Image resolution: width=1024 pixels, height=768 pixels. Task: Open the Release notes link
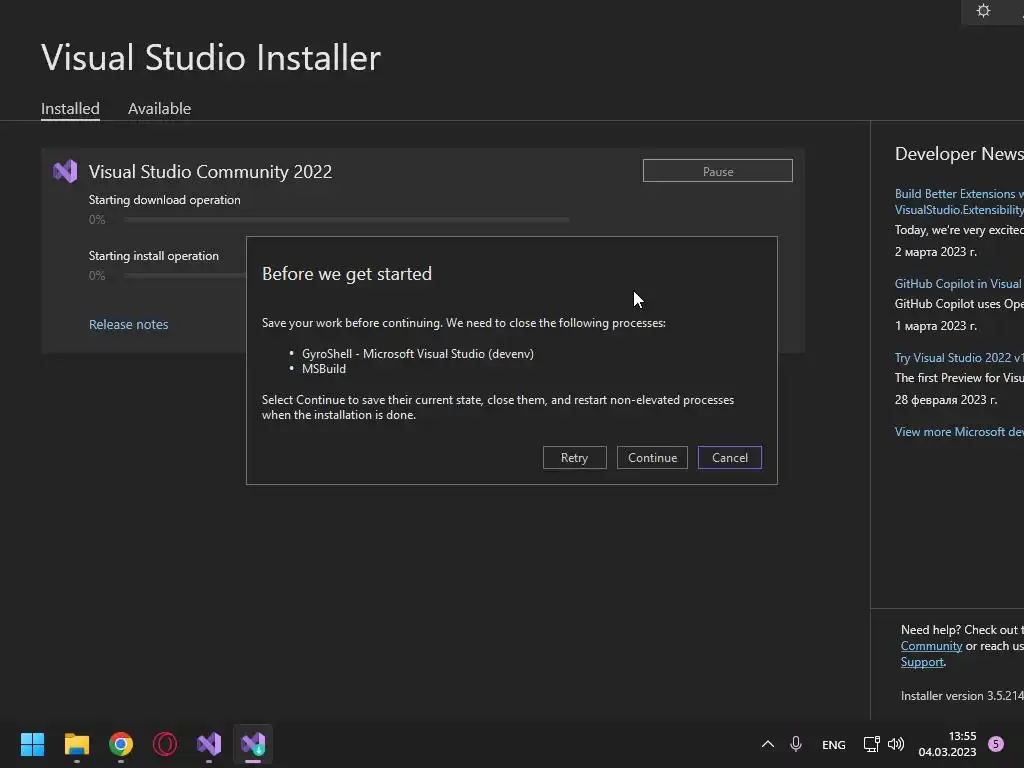pos(129,325)
